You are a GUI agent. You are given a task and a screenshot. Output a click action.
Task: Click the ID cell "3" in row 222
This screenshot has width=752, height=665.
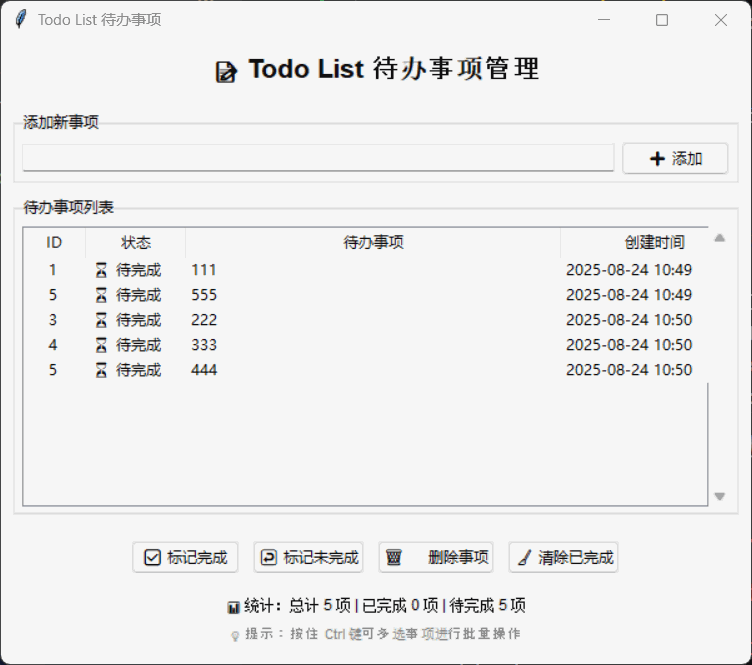53,320
